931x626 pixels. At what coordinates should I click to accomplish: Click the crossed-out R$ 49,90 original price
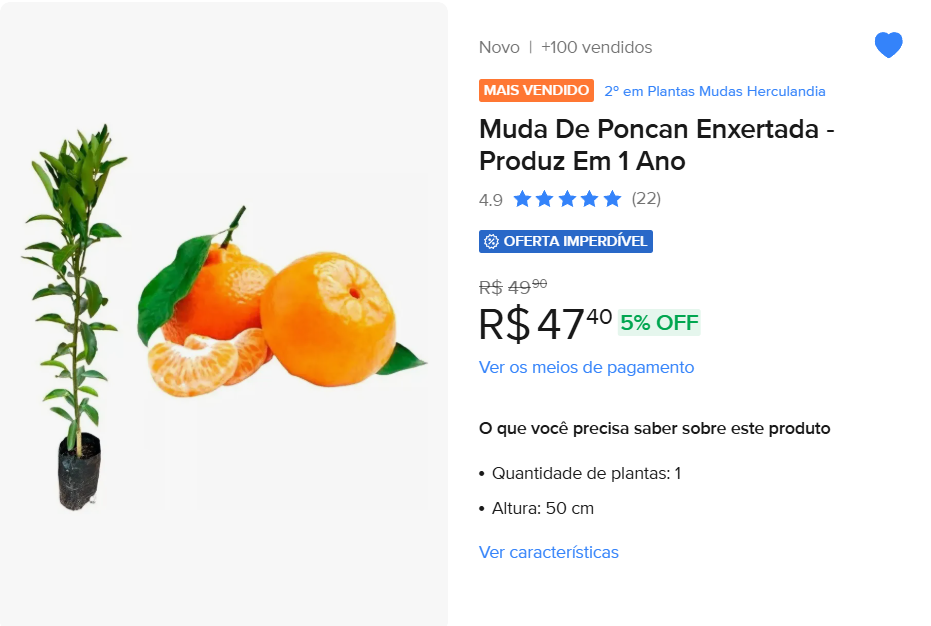pyautogui.click(x=513, y=287)
